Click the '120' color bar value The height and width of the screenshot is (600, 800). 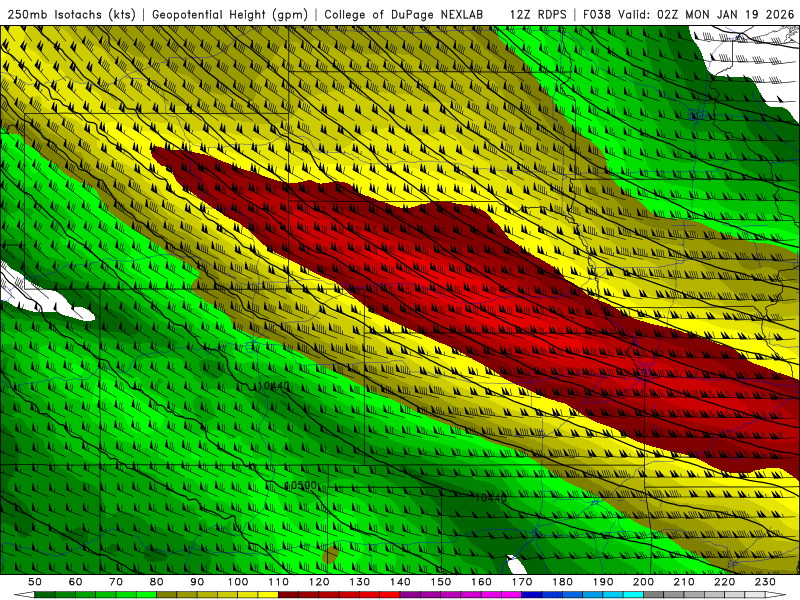coord(319,582)
